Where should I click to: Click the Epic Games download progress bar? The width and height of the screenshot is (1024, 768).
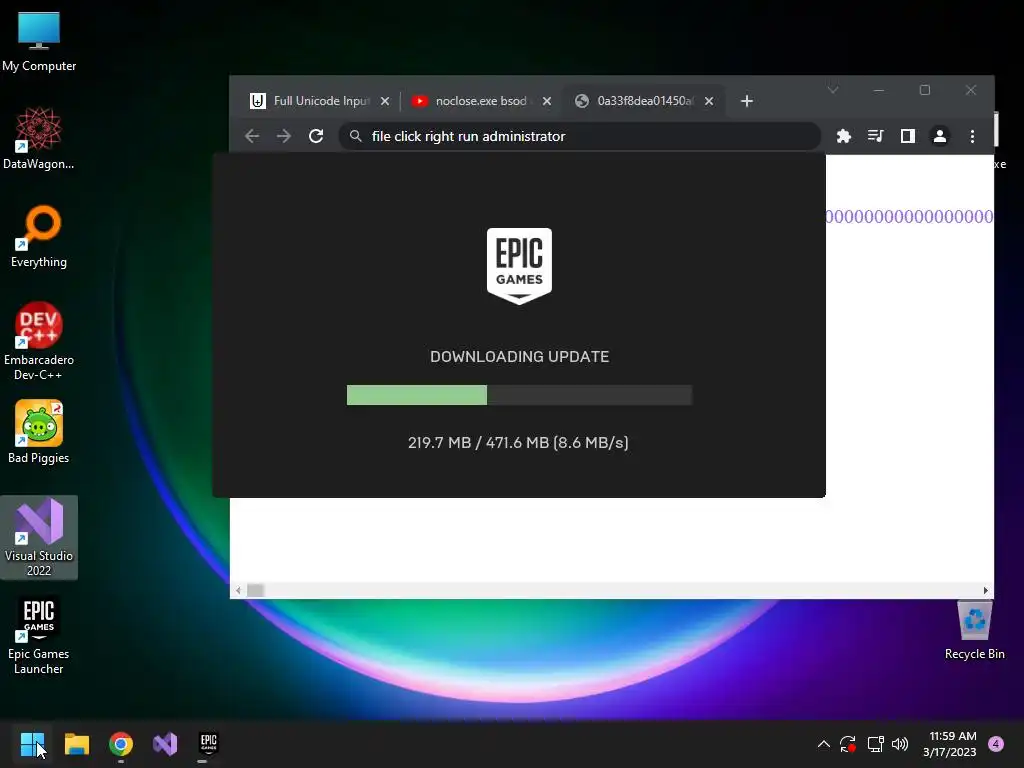pos(519,395)
